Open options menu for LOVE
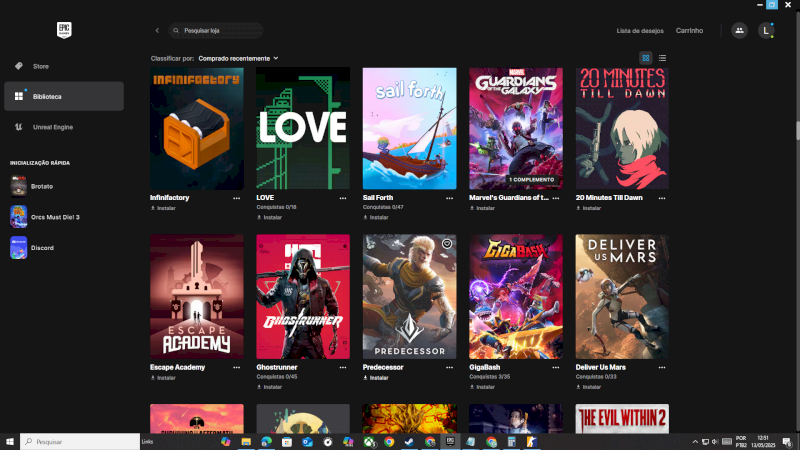800x450 pixels. coord(343,198)
